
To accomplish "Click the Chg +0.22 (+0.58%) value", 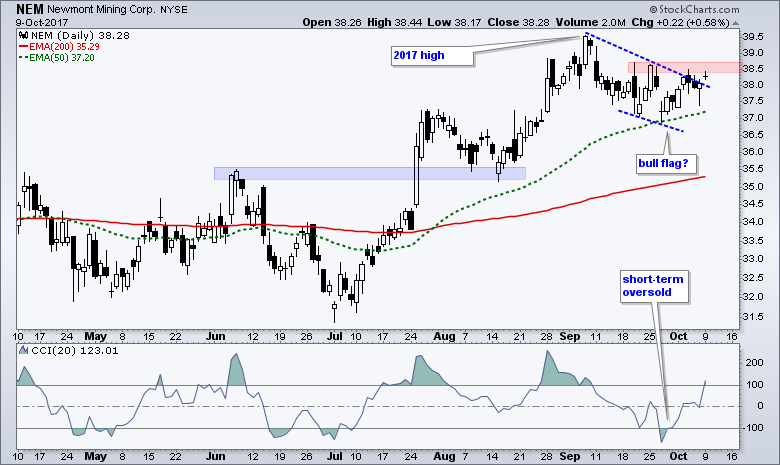I will tap(680, 22).
